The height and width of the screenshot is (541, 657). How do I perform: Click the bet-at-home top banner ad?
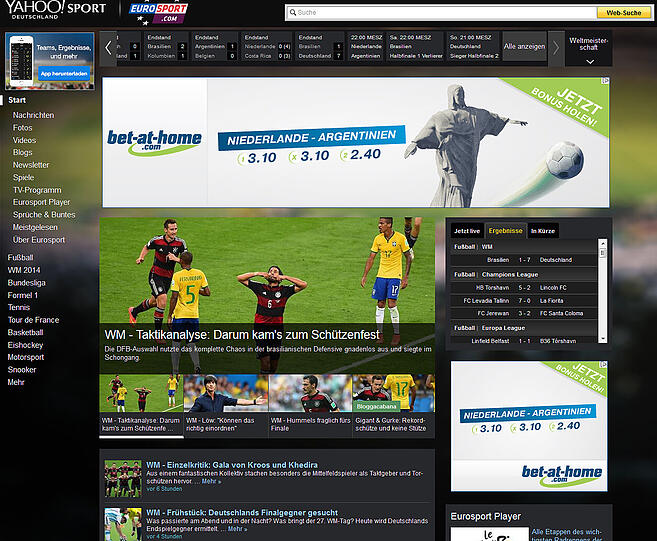[356, 142]
